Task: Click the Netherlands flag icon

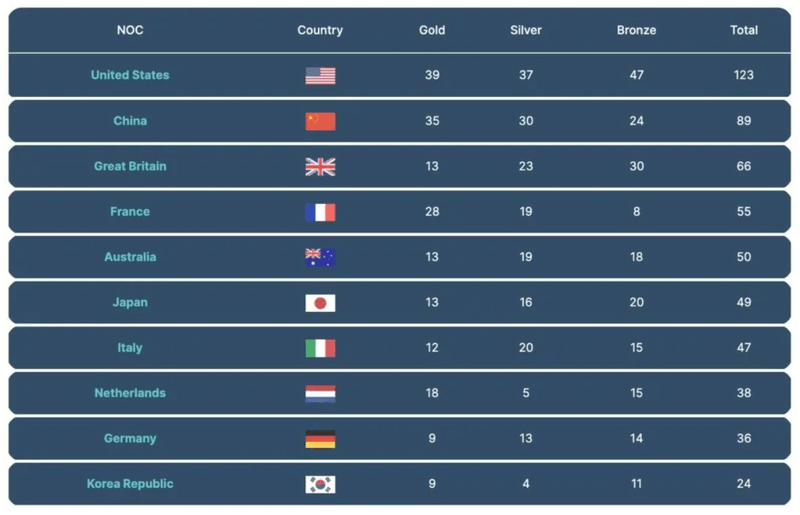Action: click(x=320, y=393)
